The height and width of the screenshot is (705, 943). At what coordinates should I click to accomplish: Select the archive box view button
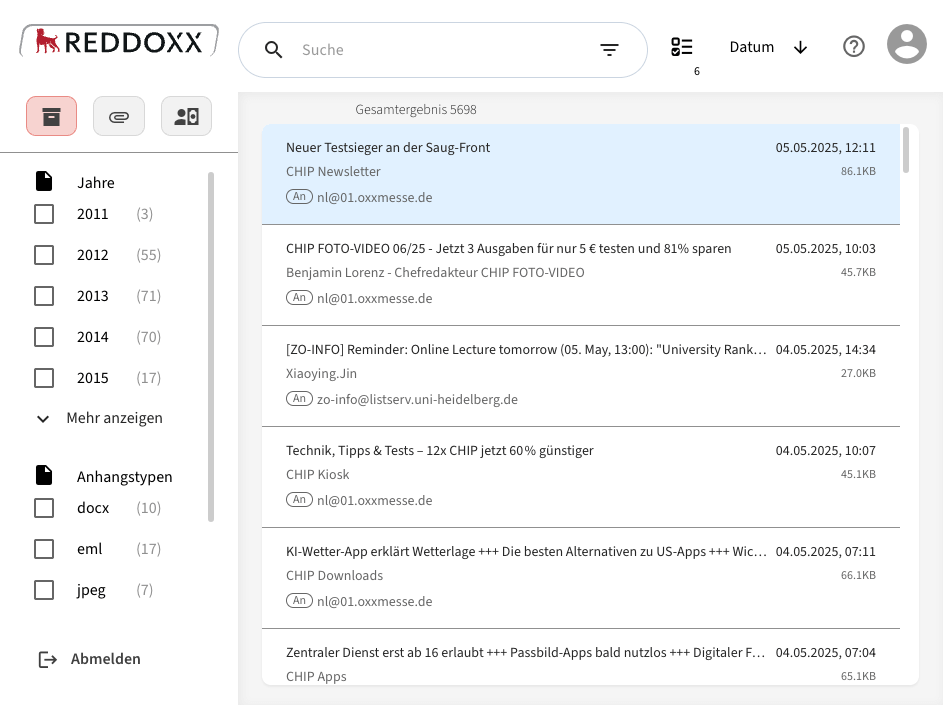pos(51,116)
